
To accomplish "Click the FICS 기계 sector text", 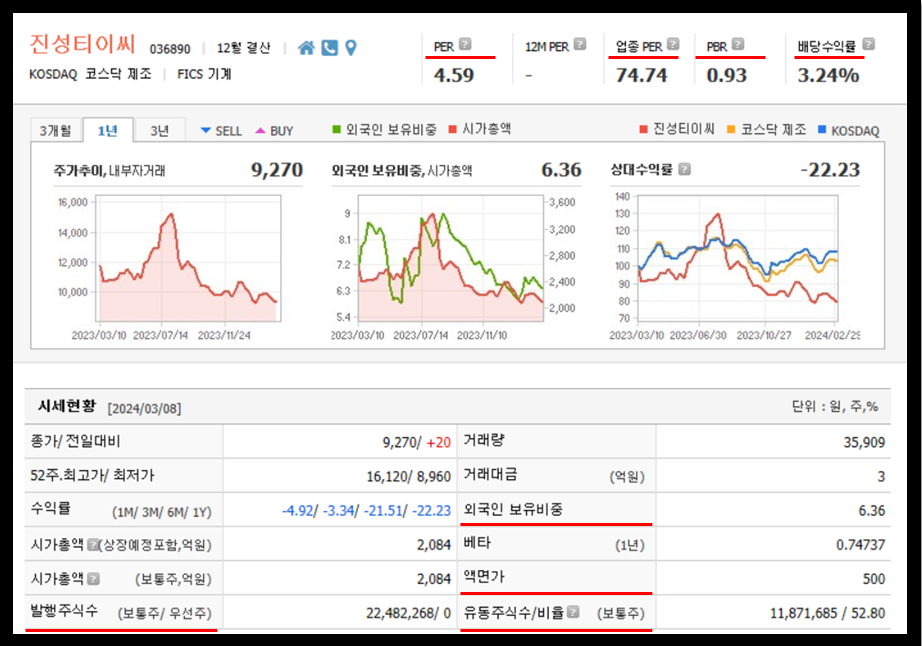I will click(x=205, y=74).
